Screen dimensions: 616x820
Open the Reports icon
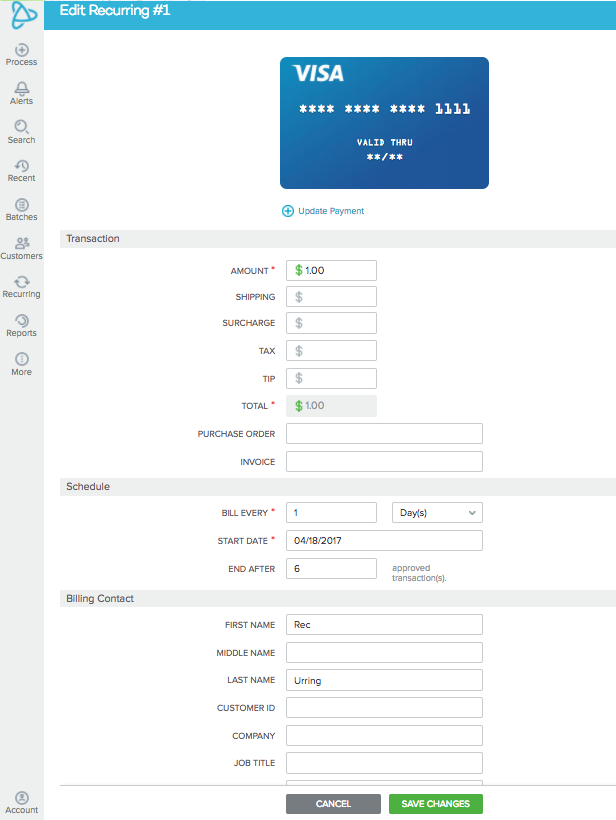click(21, 321)
